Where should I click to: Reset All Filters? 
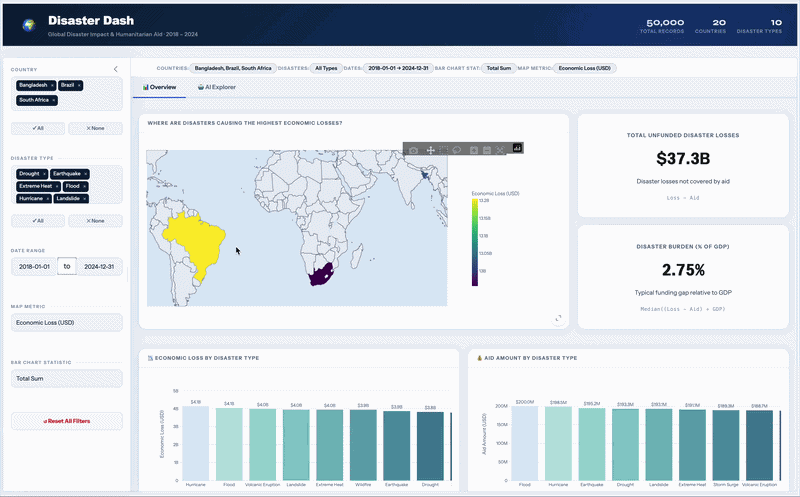(x=66, y=421)
